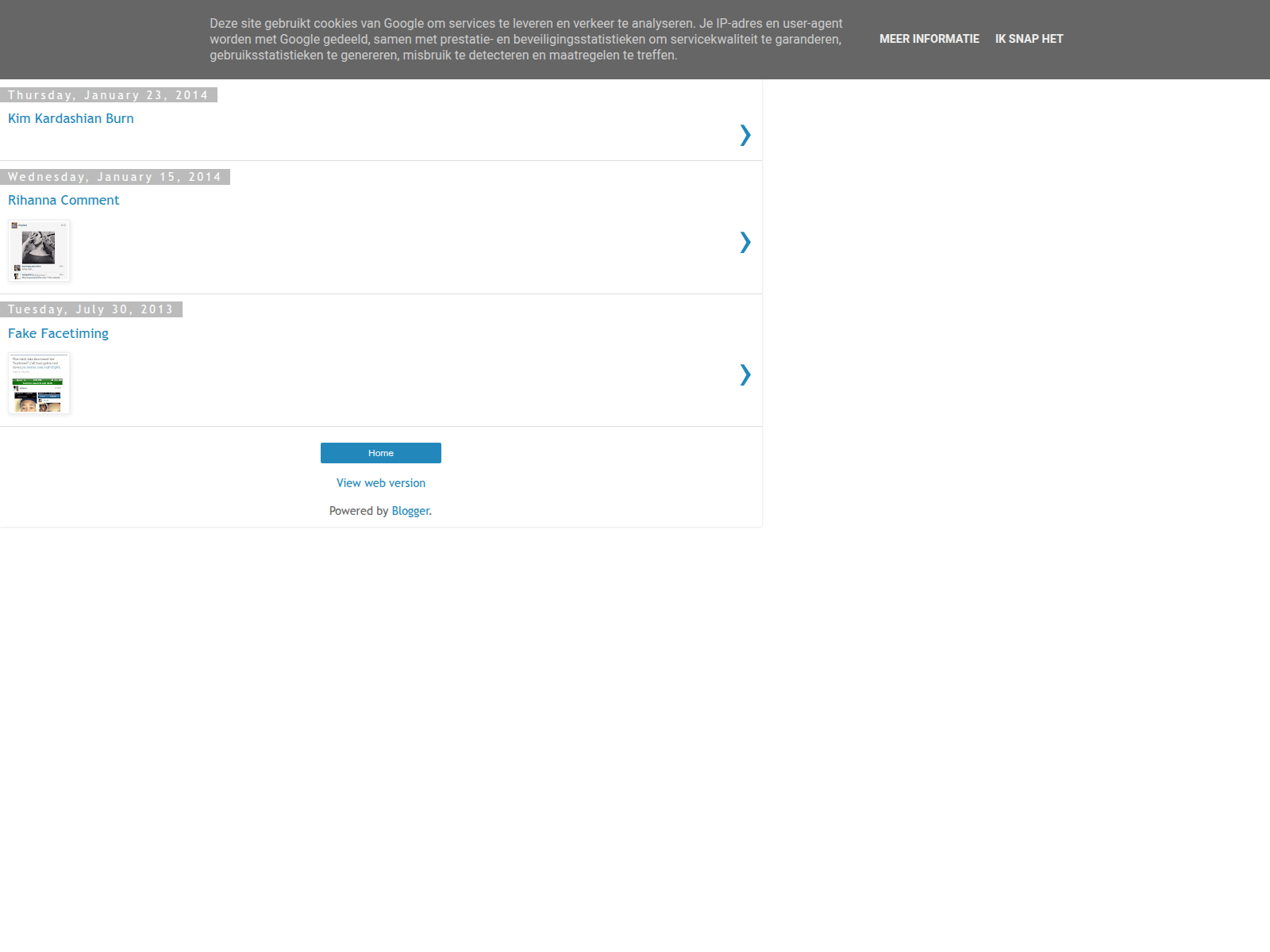Dismiss the cookie notice with IK SNAP HET
This screenshot has width=1270, height=952.
[1029, 39]
